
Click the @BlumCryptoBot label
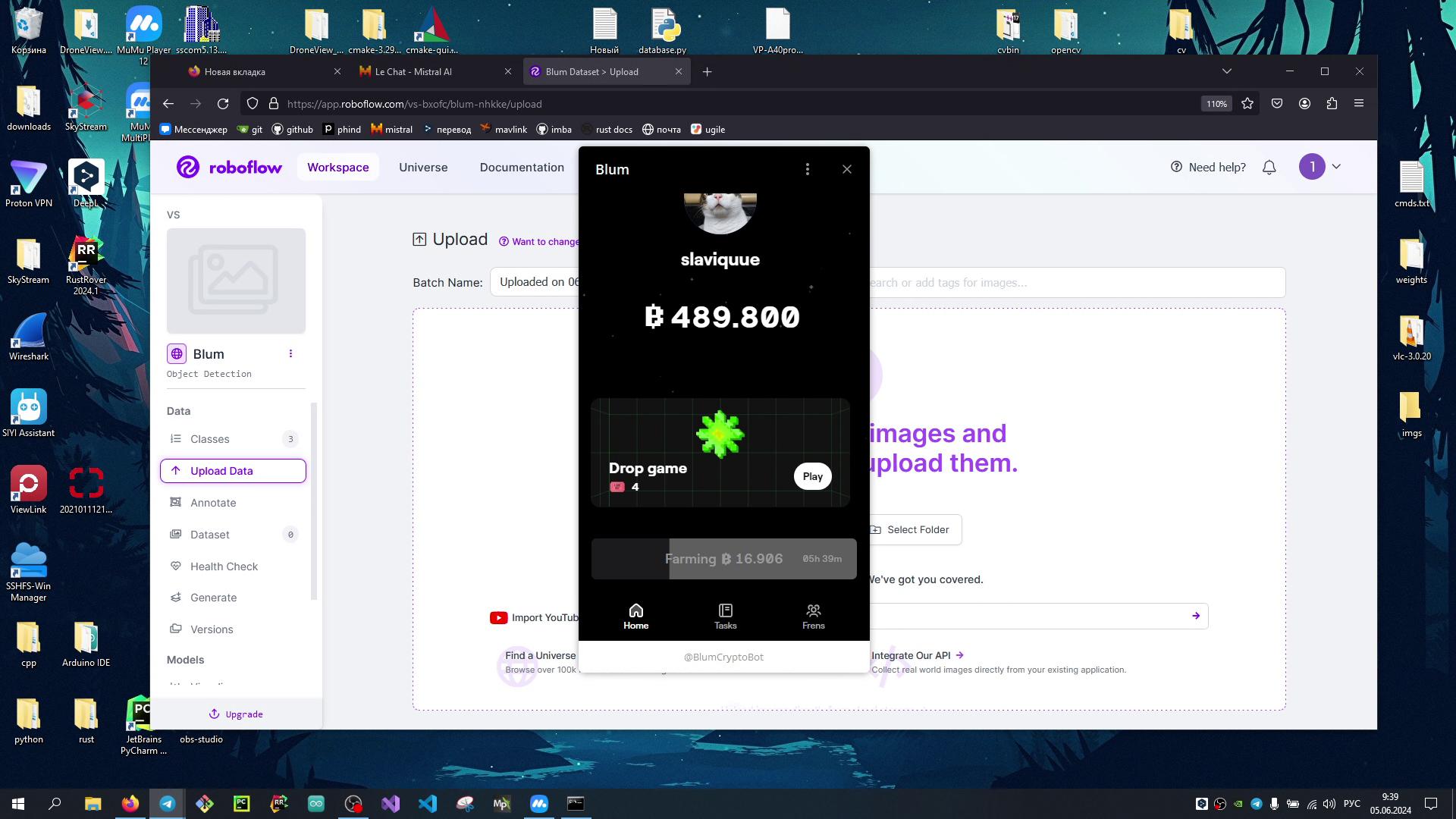723,657
